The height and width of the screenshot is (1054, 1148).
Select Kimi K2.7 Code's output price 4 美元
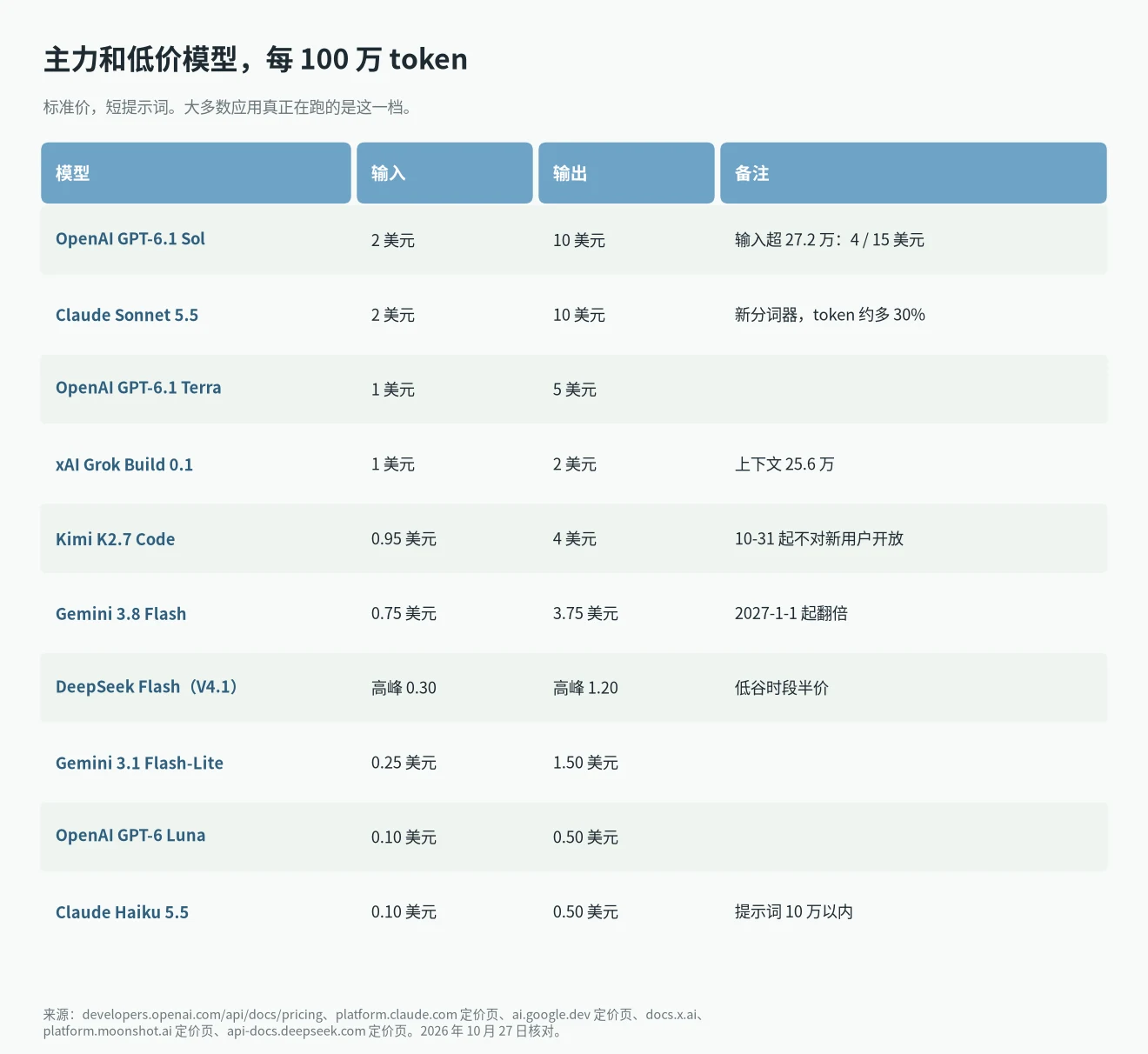(x=575, y=539)
